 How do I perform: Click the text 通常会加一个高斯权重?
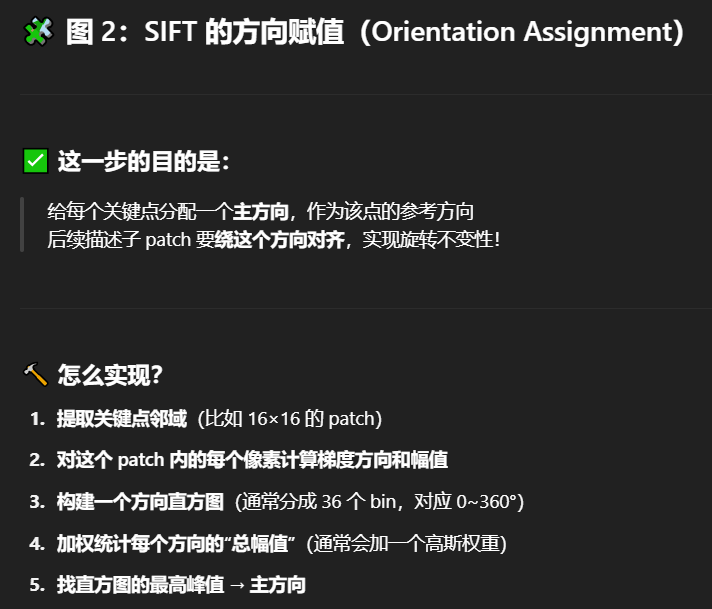(x=407, y=544)
